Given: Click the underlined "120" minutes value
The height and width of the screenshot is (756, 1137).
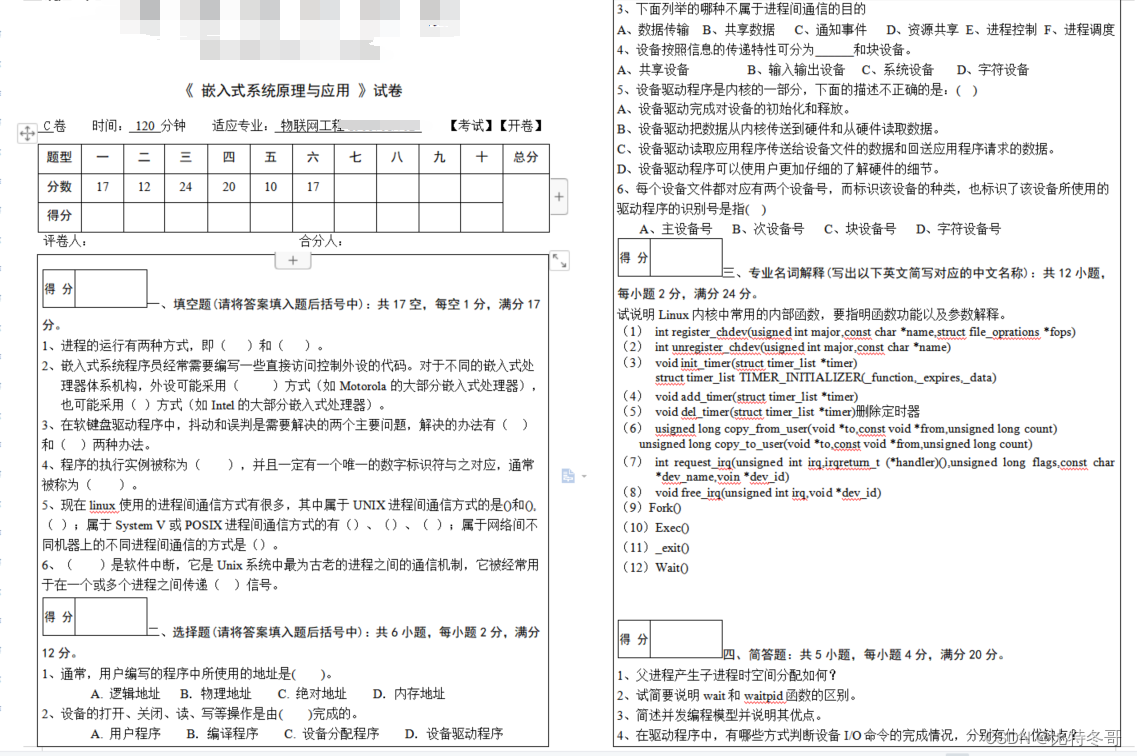Looking at the screenshot, I should click(145, 125).
